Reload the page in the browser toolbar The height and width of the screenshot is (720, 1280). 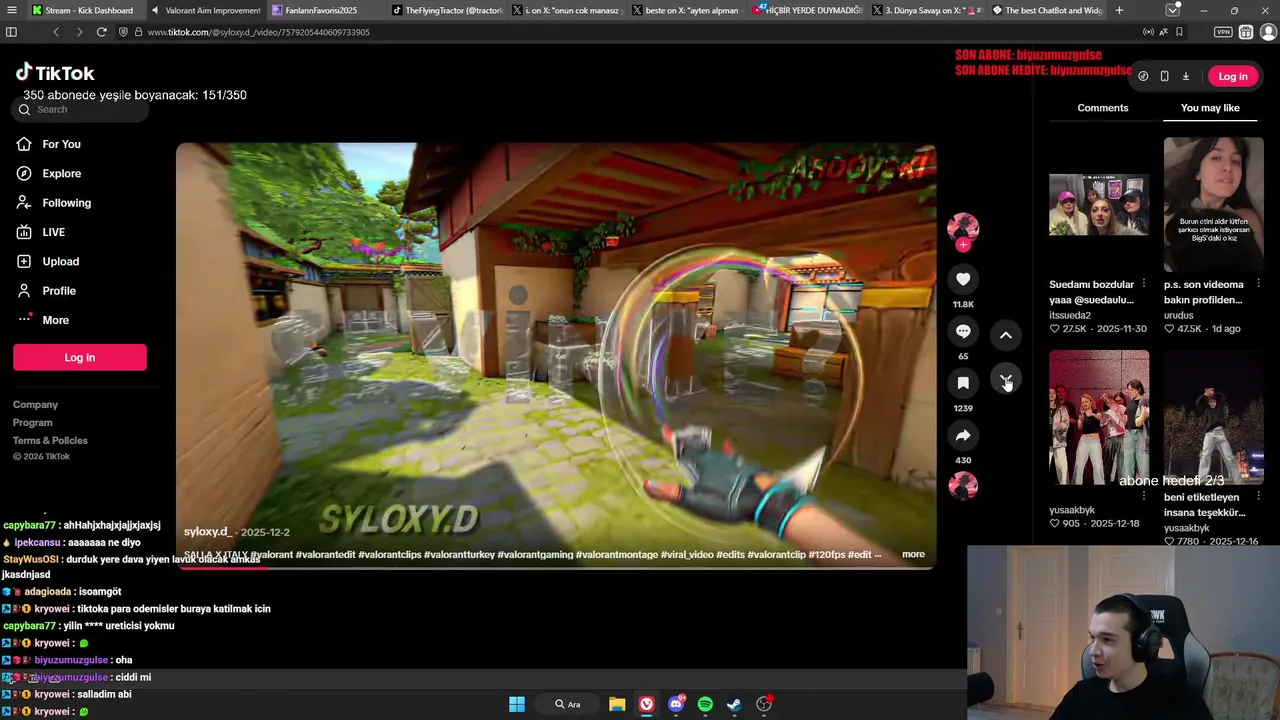(x=101, y=32)
